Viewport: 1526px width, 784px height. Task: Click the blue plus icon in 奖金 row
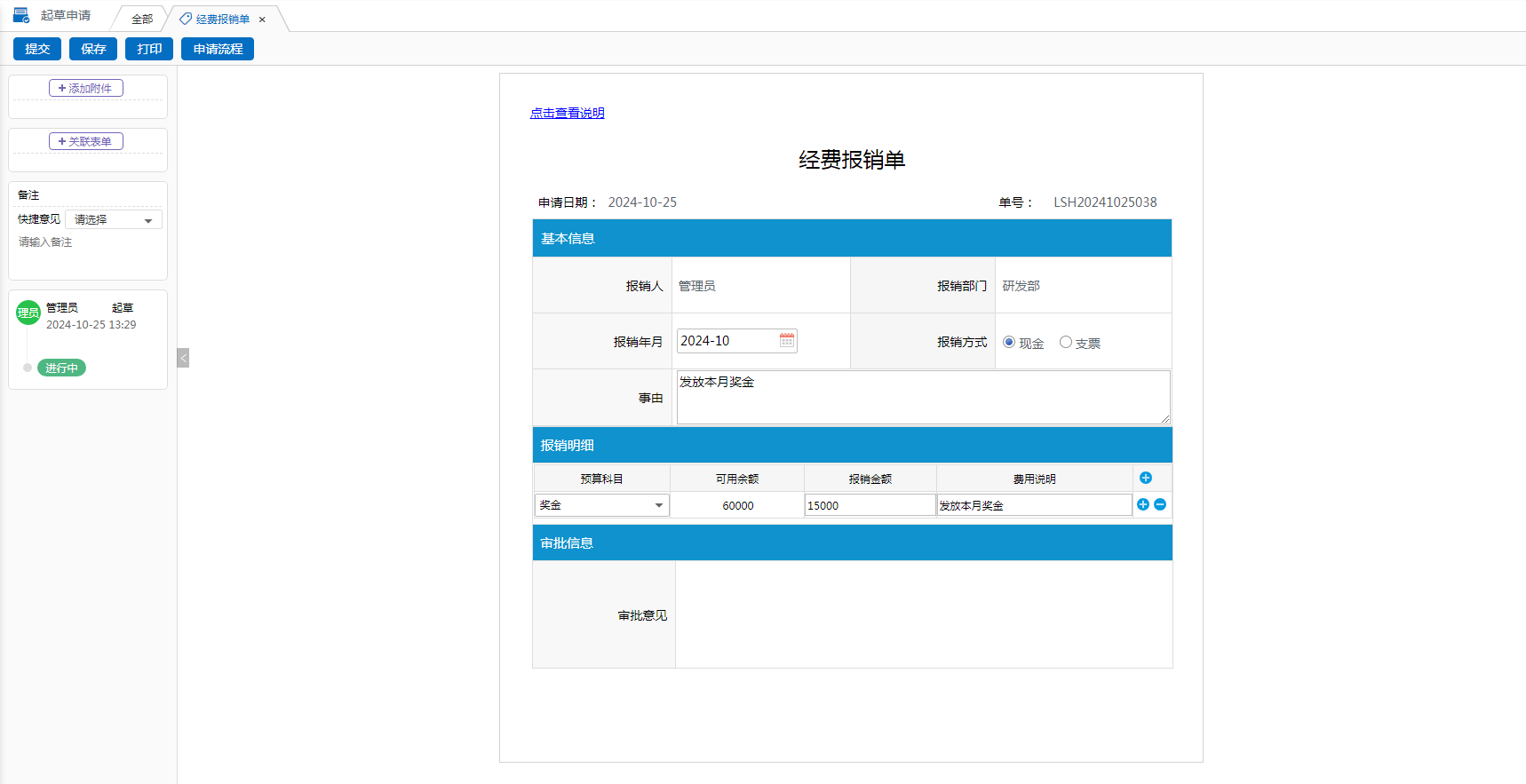1142,504
